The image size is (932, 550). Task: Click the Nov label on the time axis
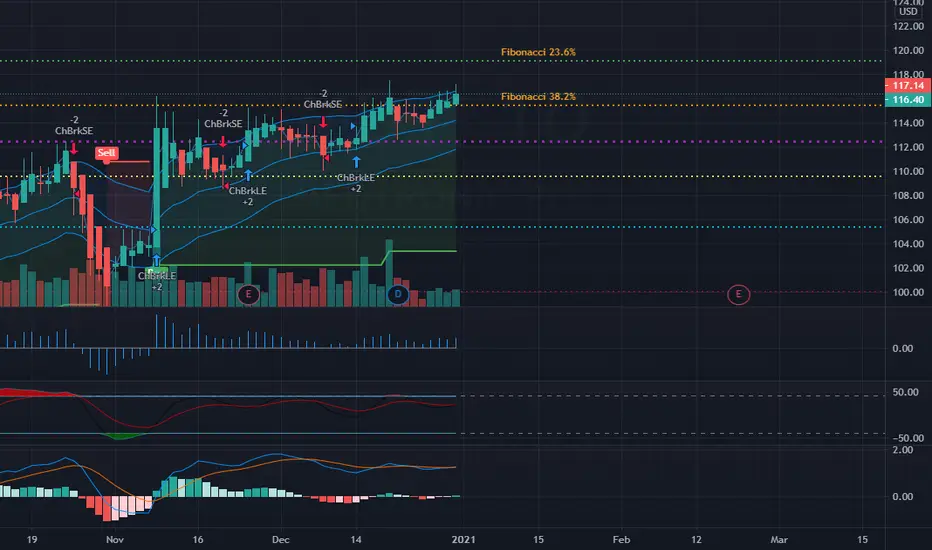[x=115, y=540]
